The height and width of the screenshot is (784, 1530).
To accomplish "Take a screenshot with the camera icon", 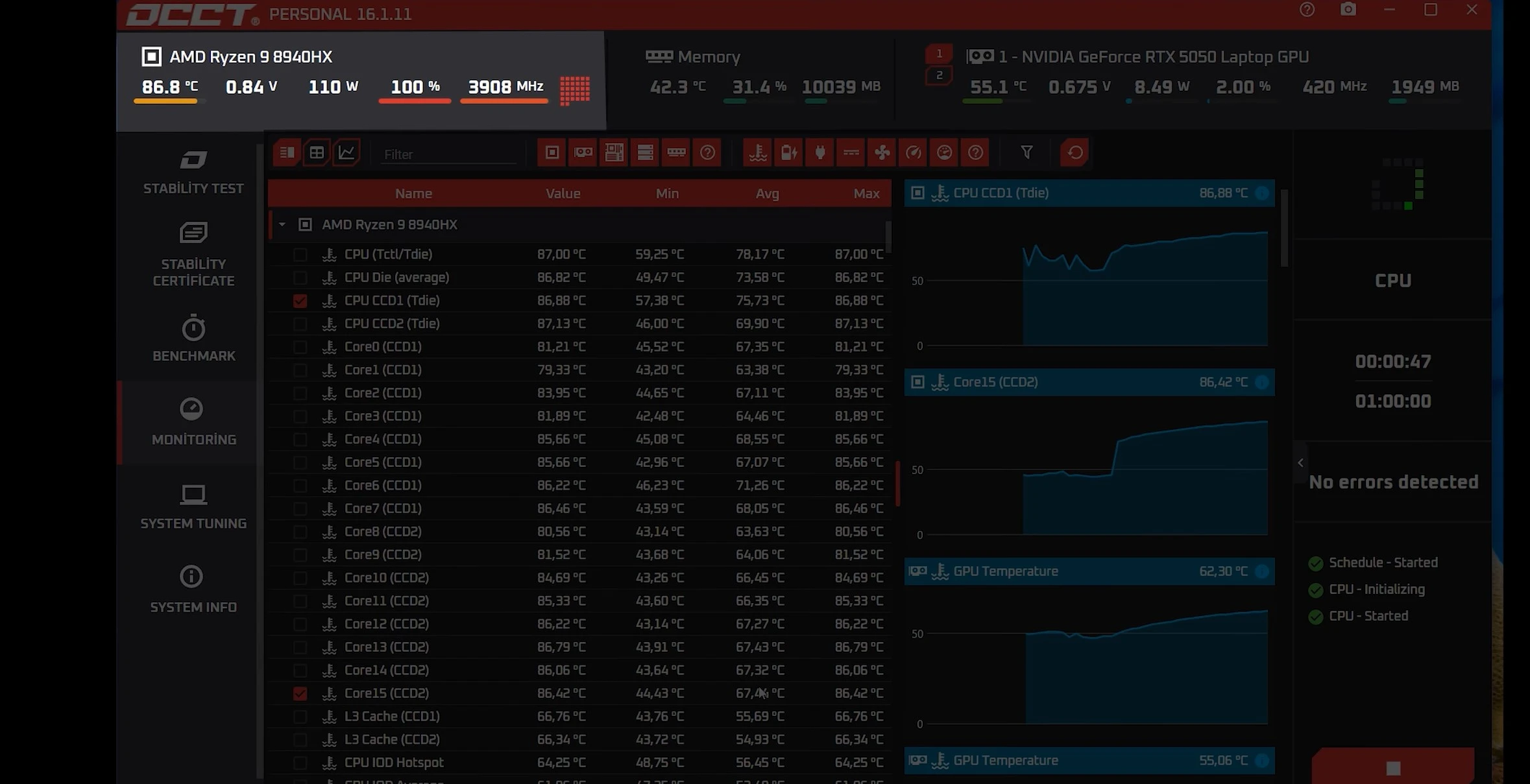I will pos(1348,10).
